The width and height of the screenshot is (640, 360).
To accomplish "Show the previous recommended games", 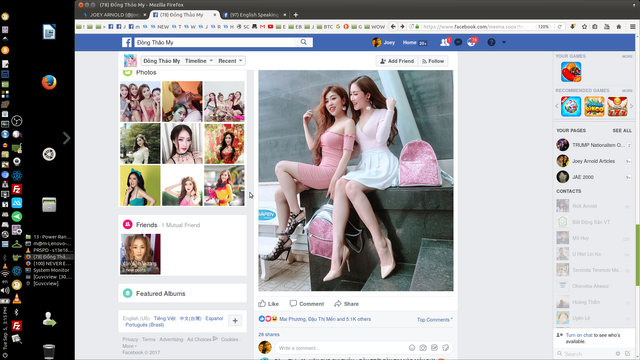I will (557, 106).
